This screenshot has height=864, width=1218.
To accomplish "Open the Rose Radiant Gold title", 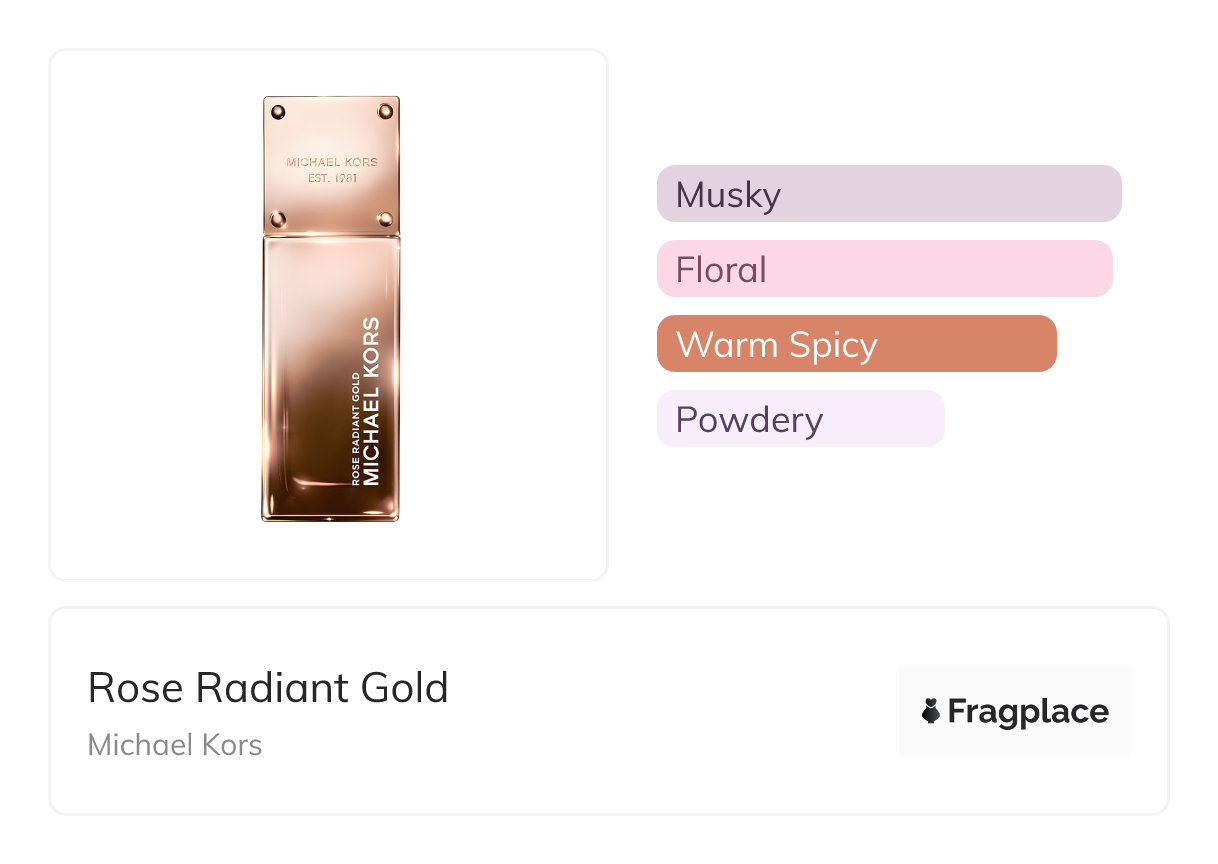I will pos(268,688).
